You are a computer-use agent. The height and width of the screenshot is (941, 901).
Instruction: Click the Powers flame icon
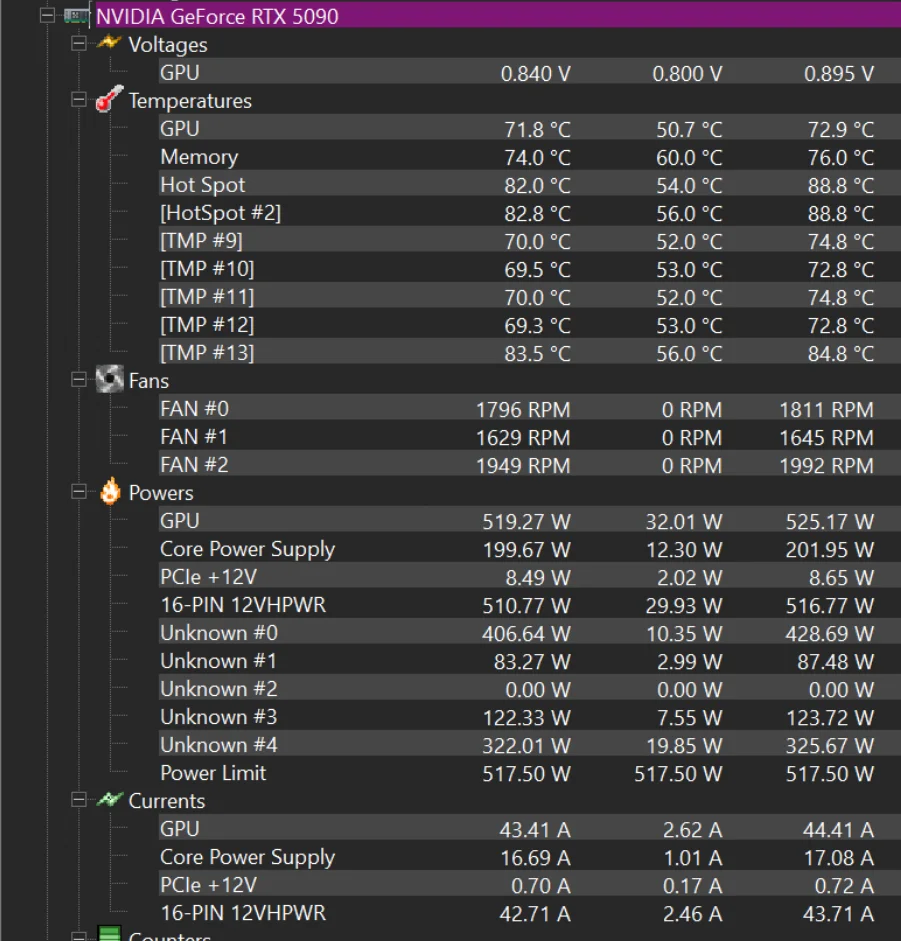point(110,492)
